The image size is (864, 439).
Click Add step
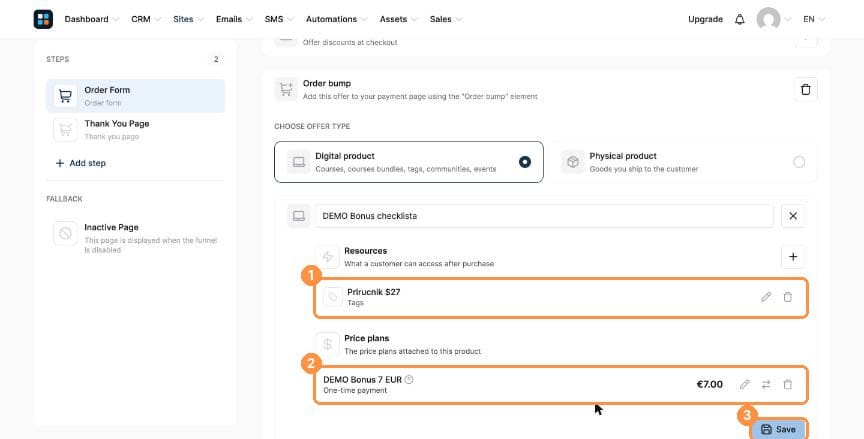point(80,163)
